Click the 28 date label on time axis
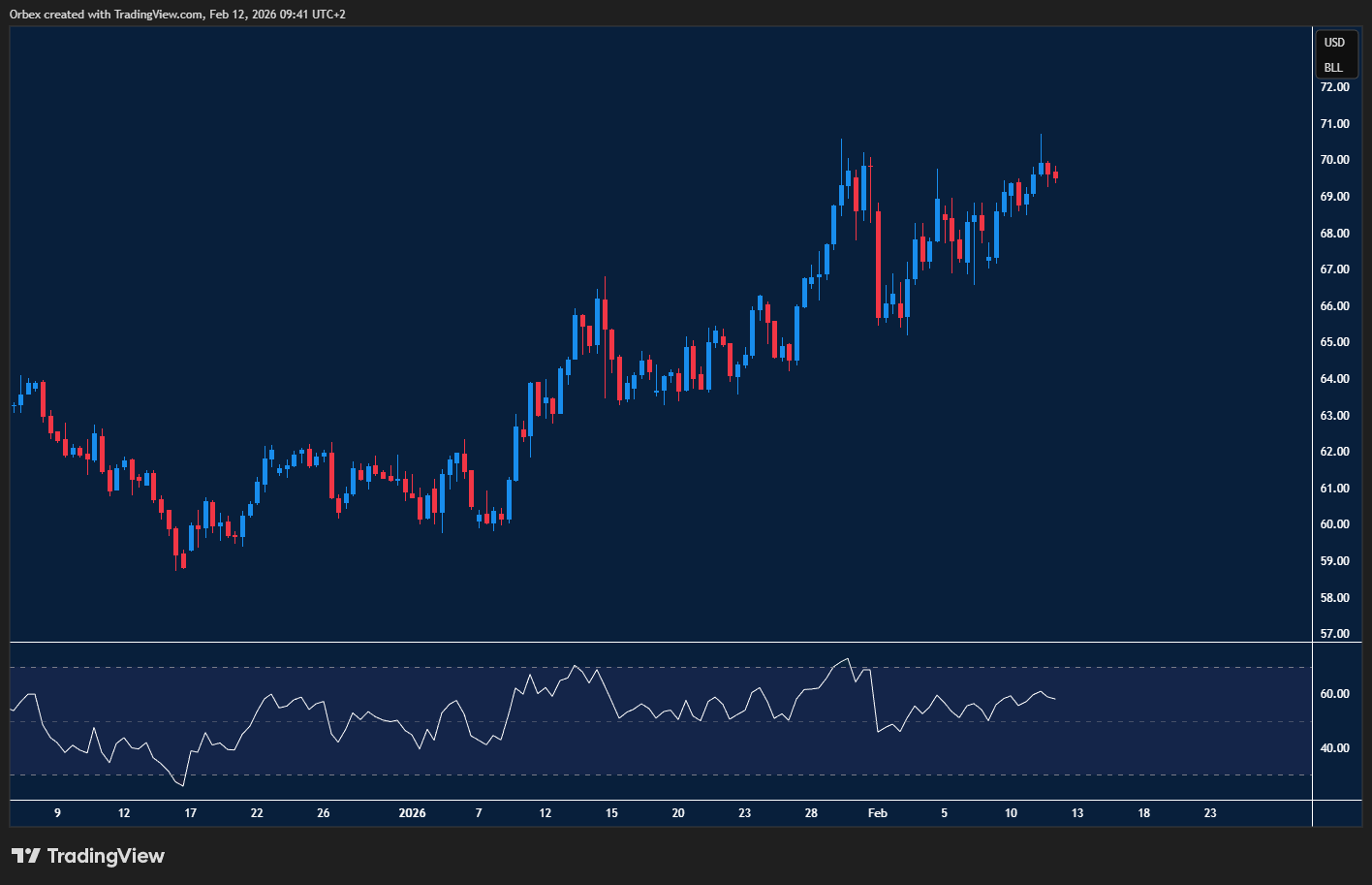The width and height of the screenshot is (1372, 885). [811, 813]
